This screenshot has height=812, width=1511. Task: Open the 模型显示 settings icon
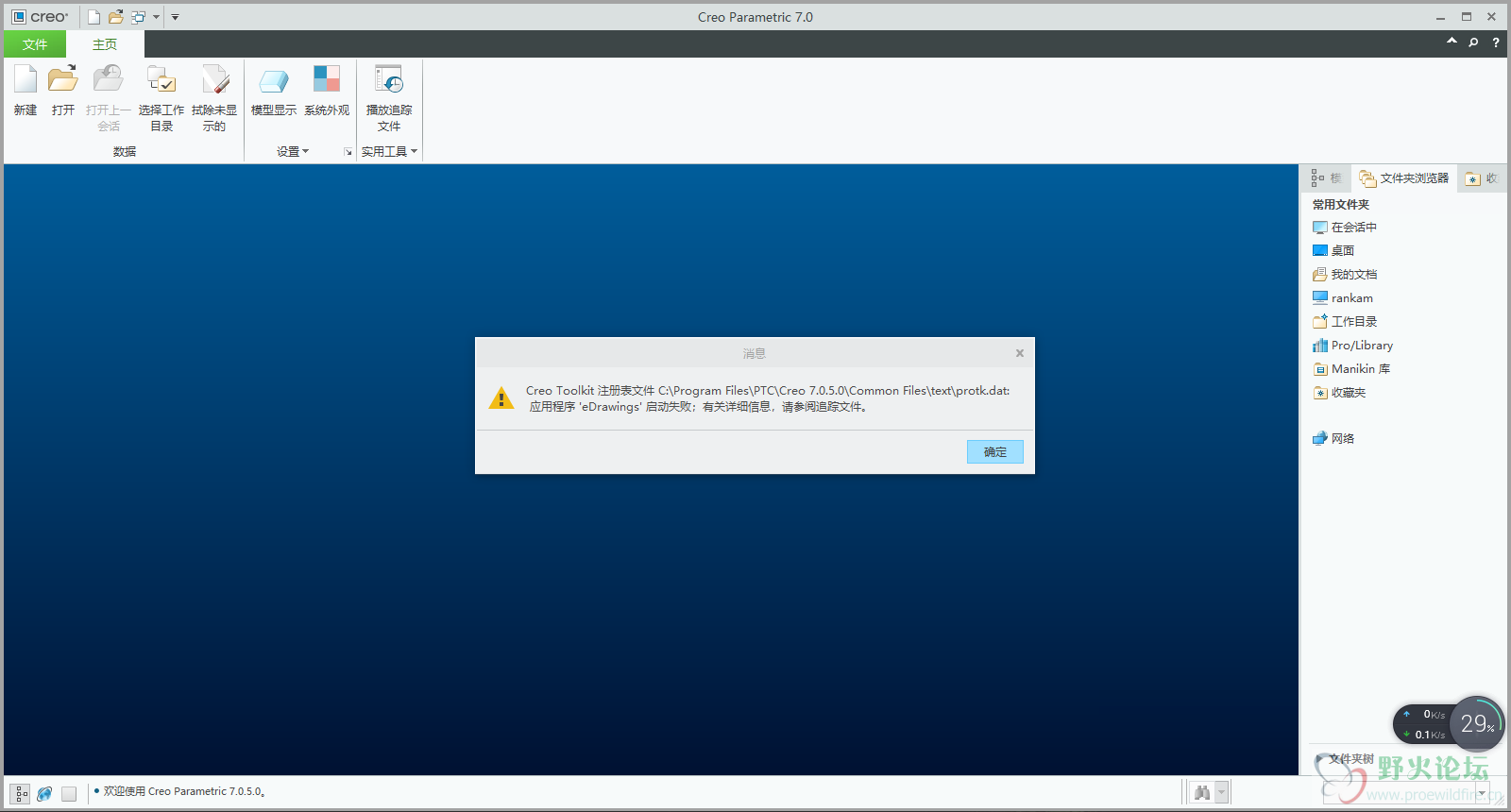pos(274,81)
